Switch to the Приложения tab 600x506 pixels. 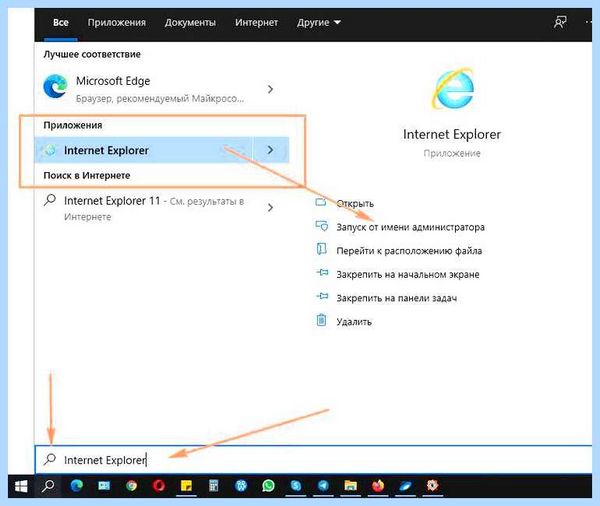pos(117,23)
